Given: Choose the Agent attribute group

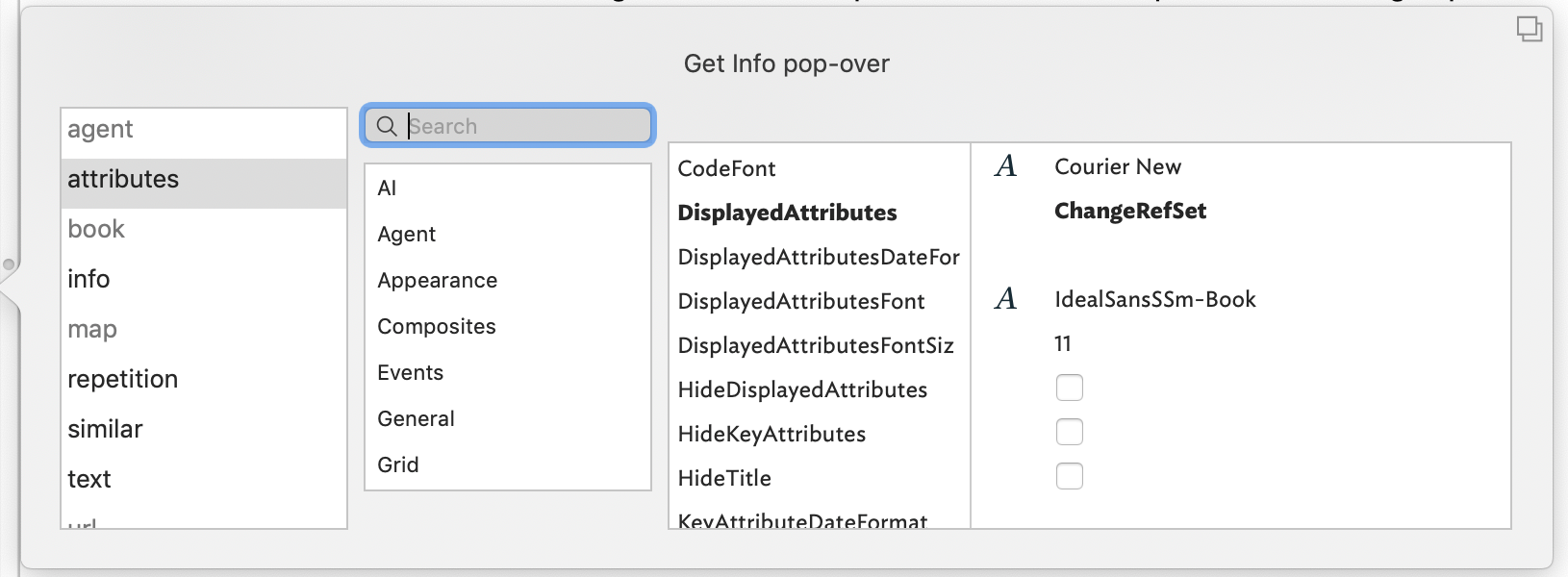Looking at the screenshot, I should (508, 235).
